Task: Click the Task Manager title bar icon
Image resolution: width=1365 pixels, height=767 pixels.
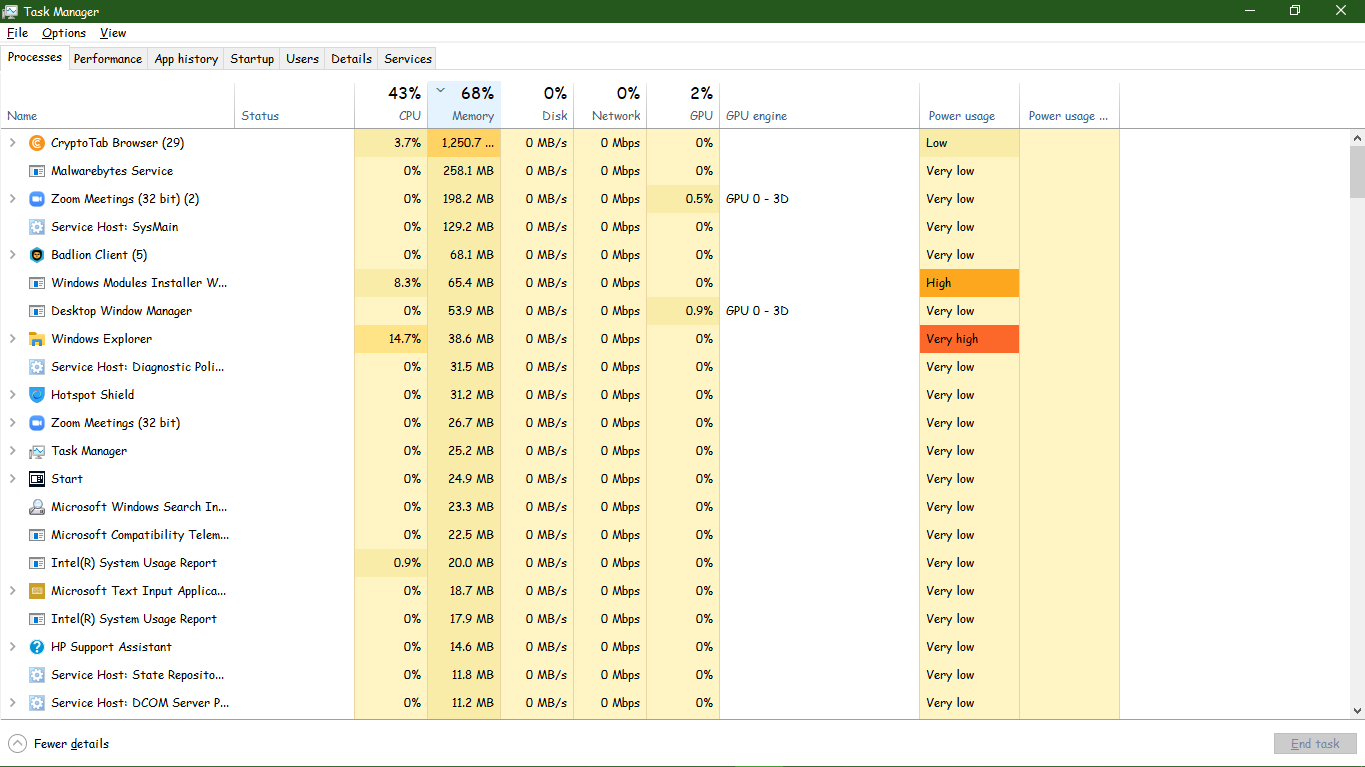Action: pyautogui.click(x=12, y=11)
